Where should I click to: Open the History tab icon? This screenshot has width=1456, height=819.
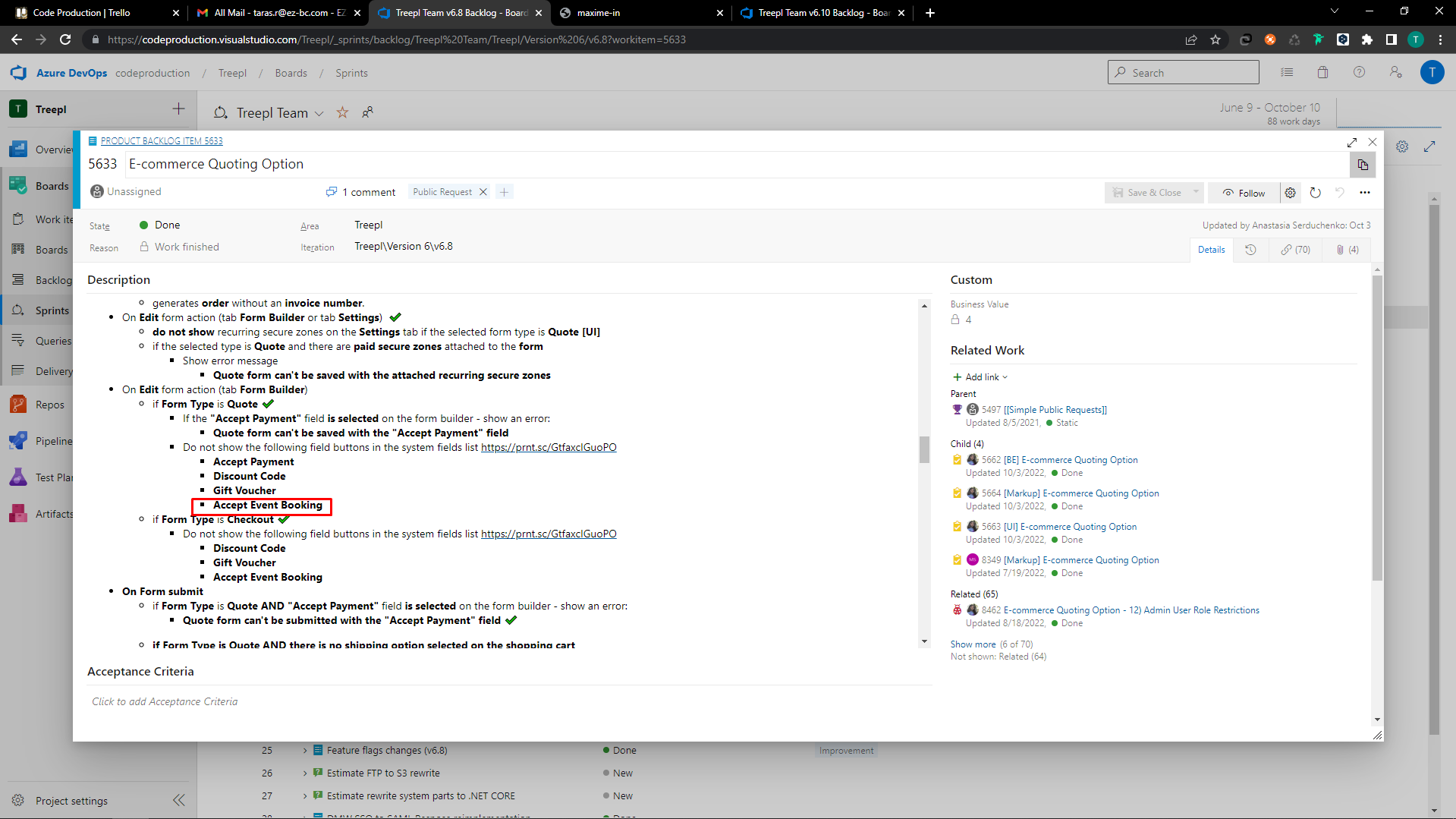tap(1250, 250)
